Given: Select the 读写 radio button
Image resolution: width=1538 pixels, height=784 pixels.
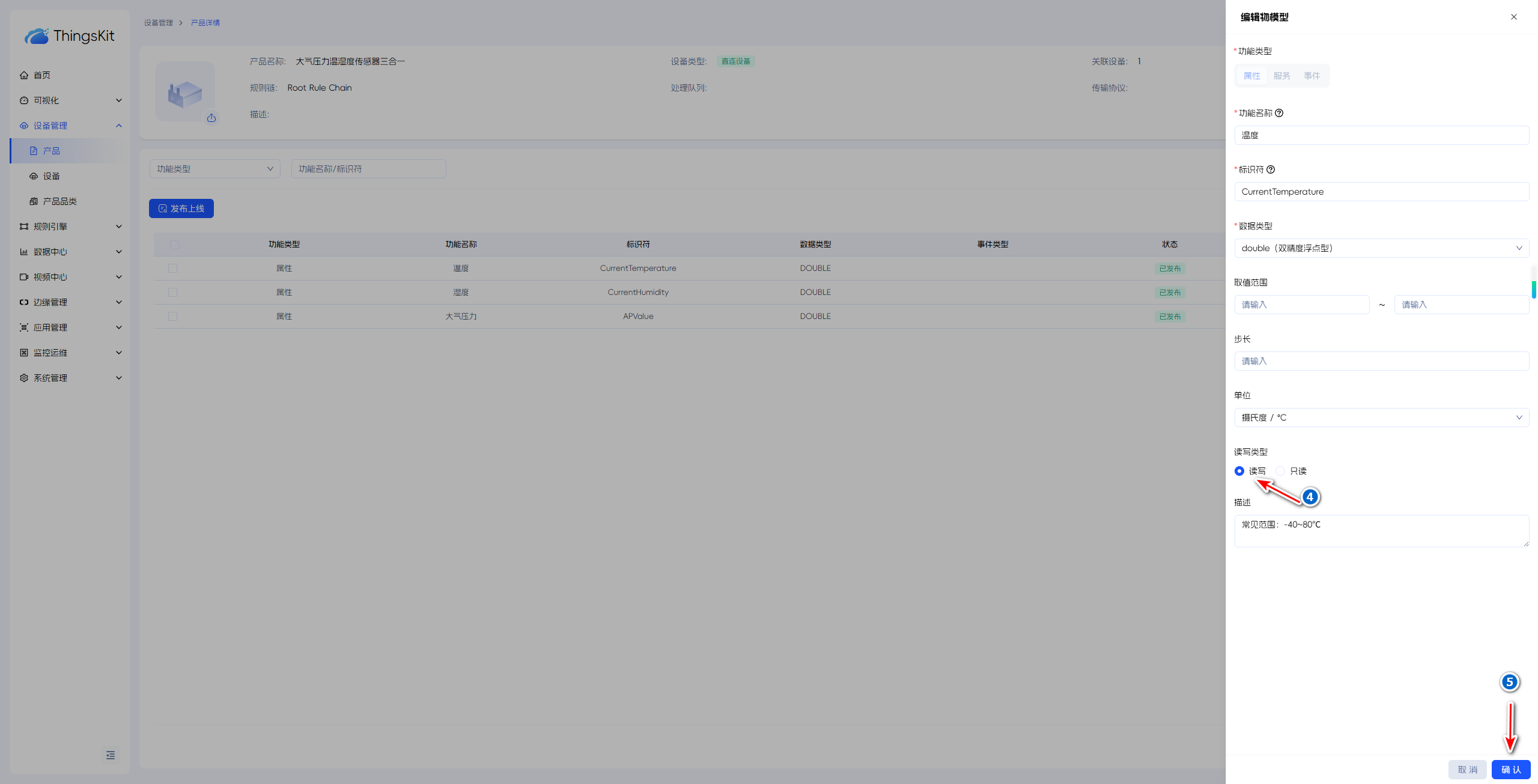Looking at the screenshot, I should (x=1239, y=471).
